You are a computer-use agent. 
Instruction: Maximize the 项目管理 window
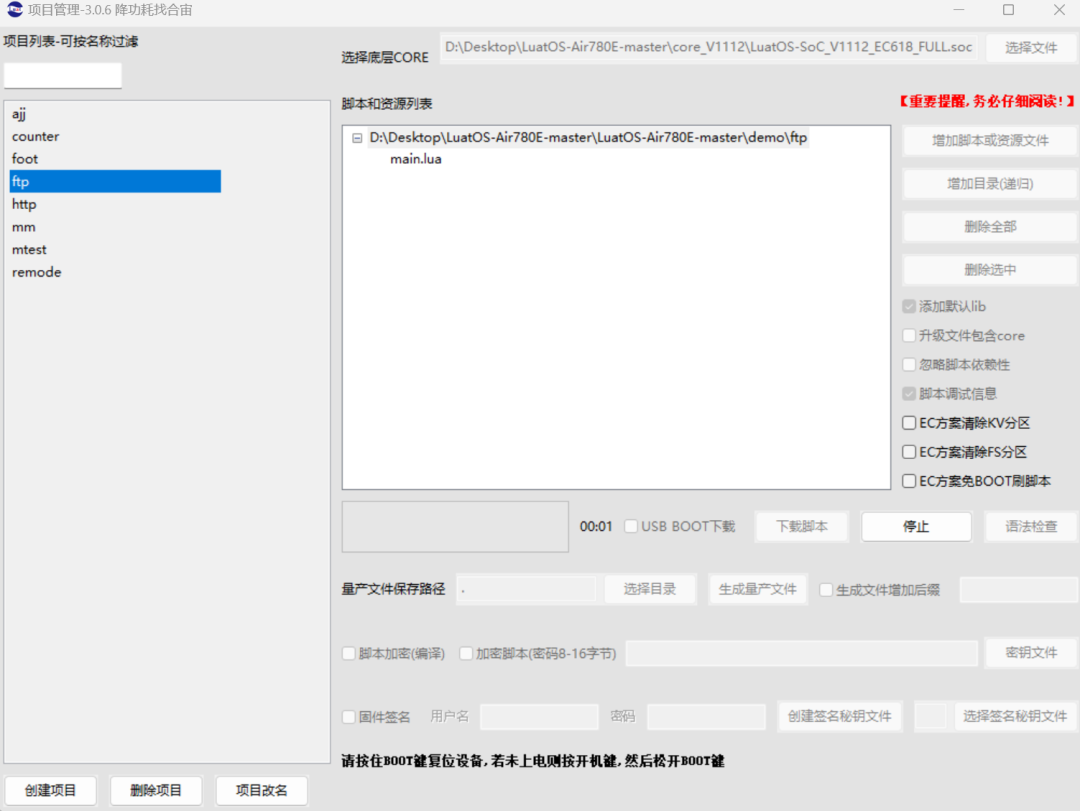tap(1008, 10)
